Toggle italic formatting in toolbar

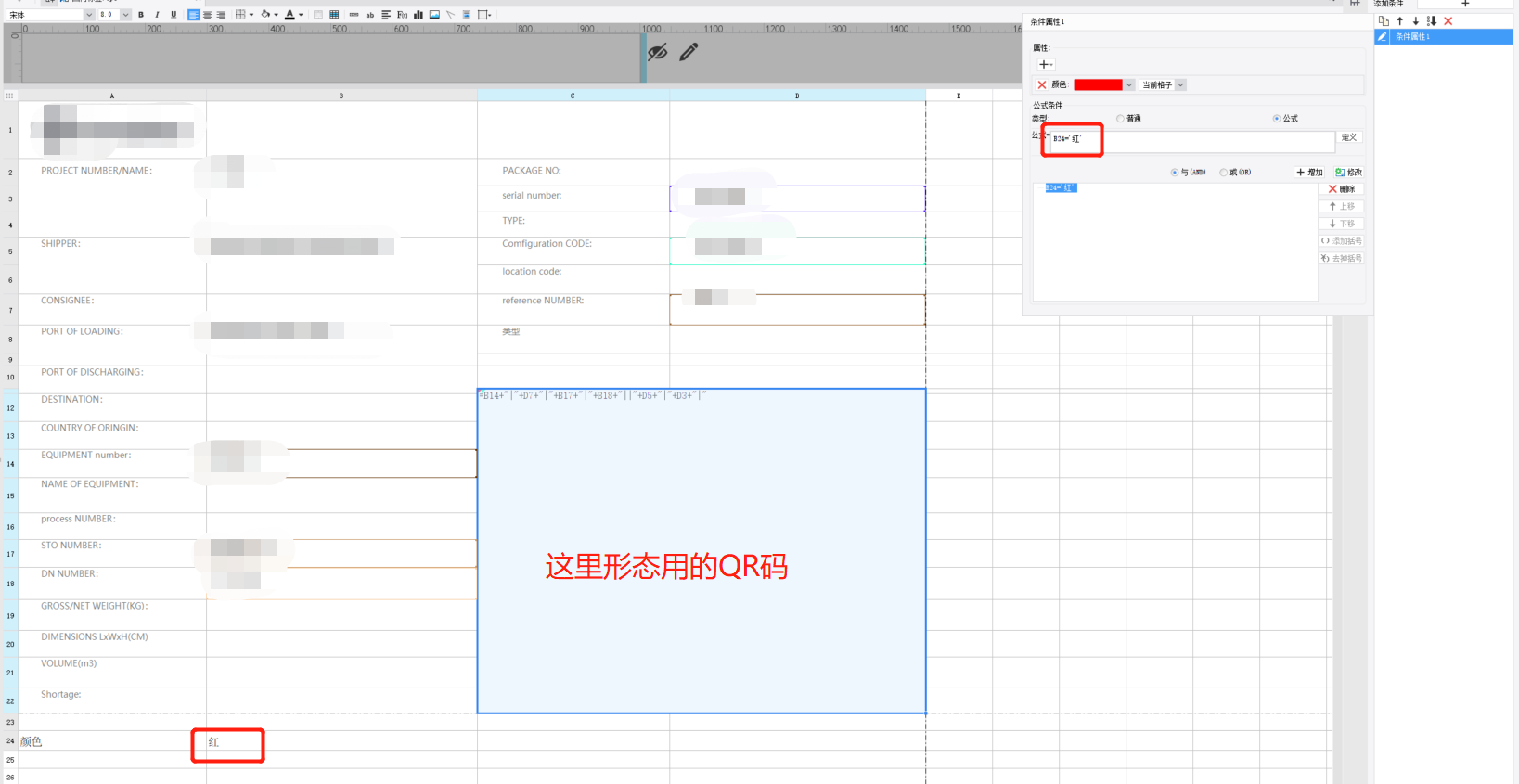157,15
